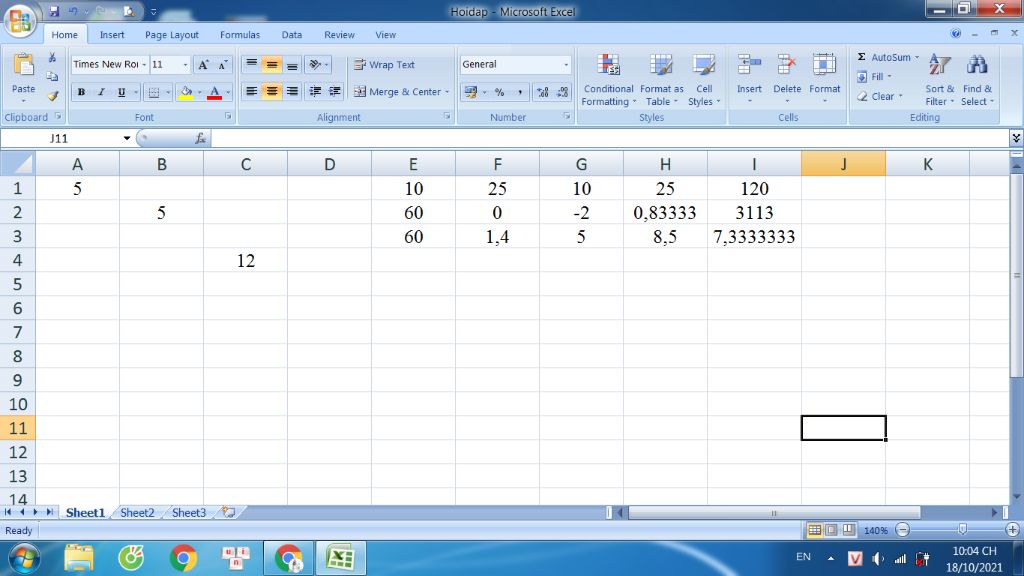Click the Wrap Text button

384,65
